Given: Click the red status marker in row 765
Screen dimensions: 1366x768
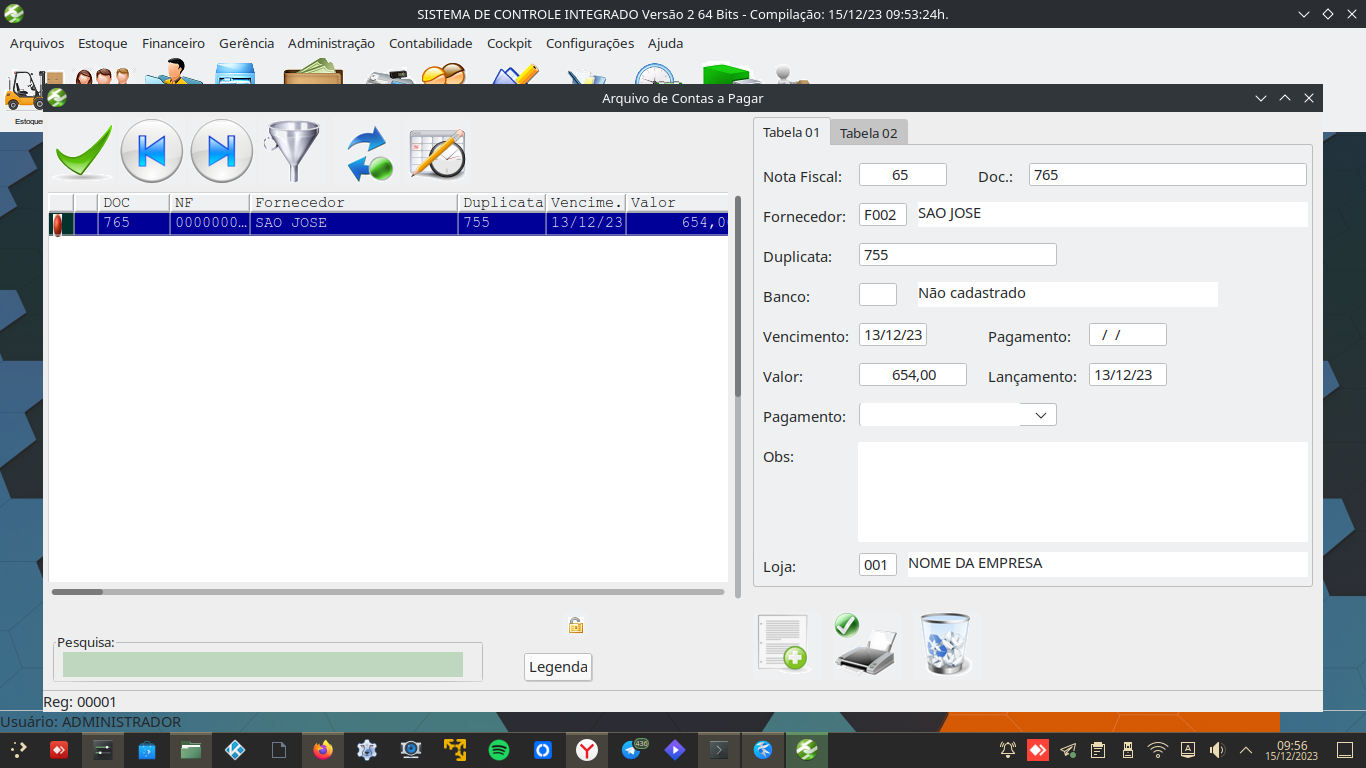Looking at the screenshot, I should click(x=58, y=223).
